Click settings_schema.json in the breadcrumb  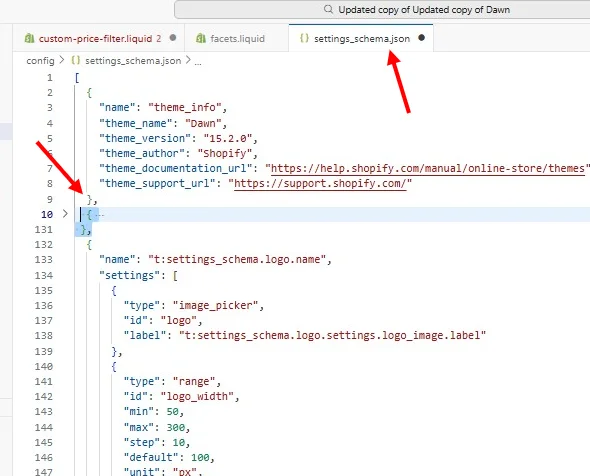click(133, 61)
